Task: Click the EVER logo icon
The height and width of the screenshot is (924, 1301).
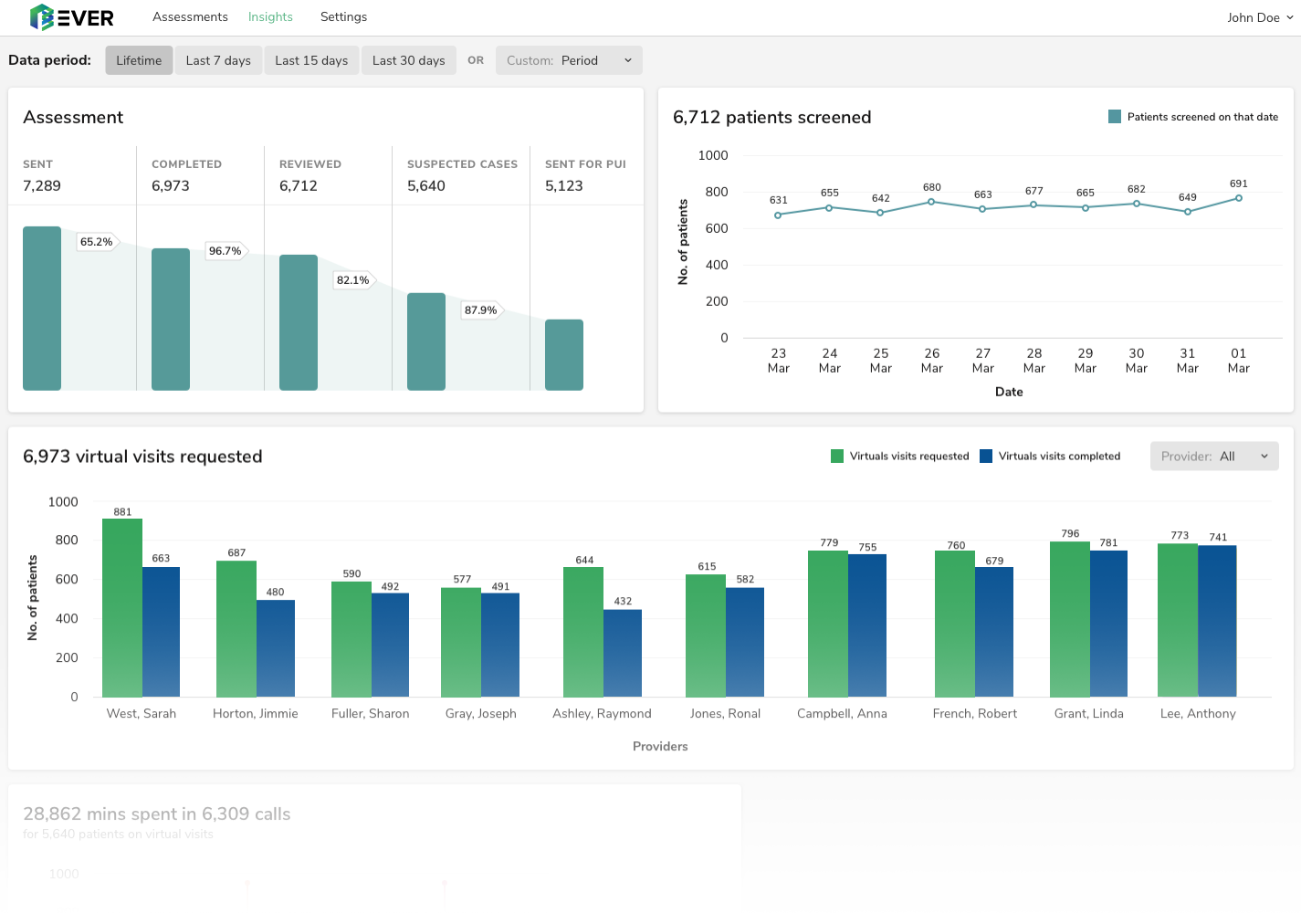Action: click(x=42, y=17)
